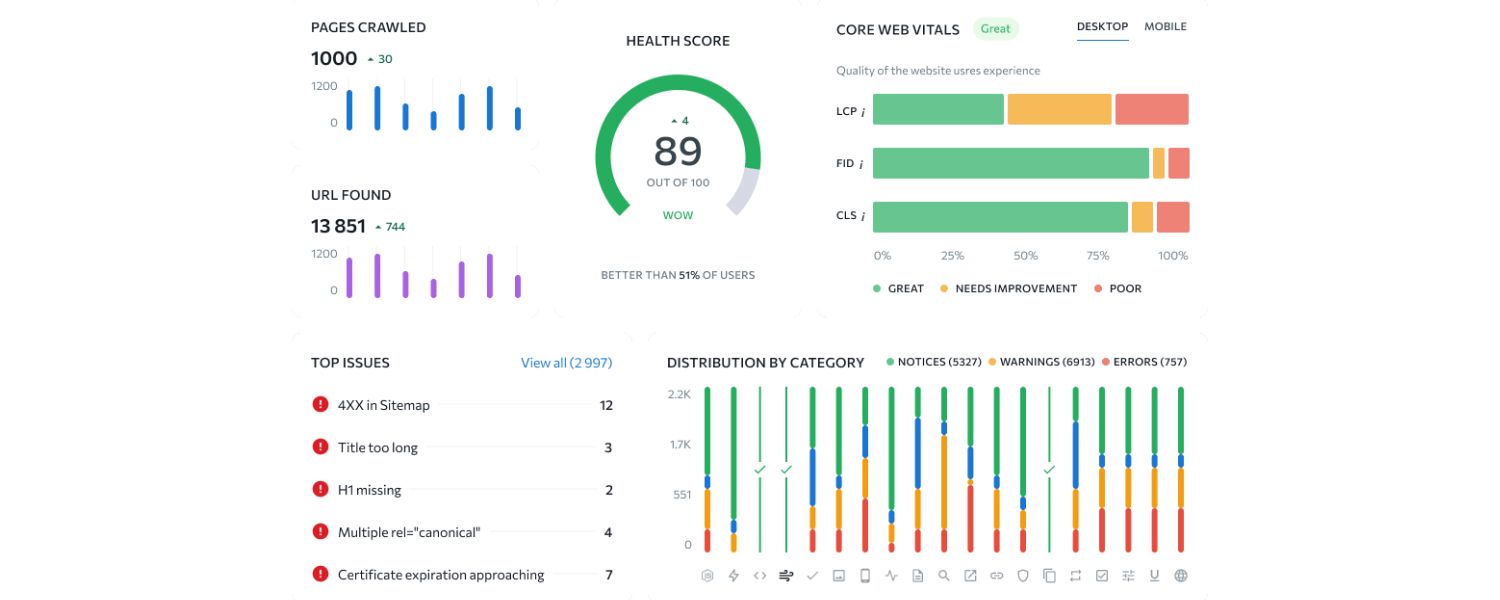Open the 4XX in Sitemap issue
Viewport: 1500px width, 600px height.
click(383, 405)
